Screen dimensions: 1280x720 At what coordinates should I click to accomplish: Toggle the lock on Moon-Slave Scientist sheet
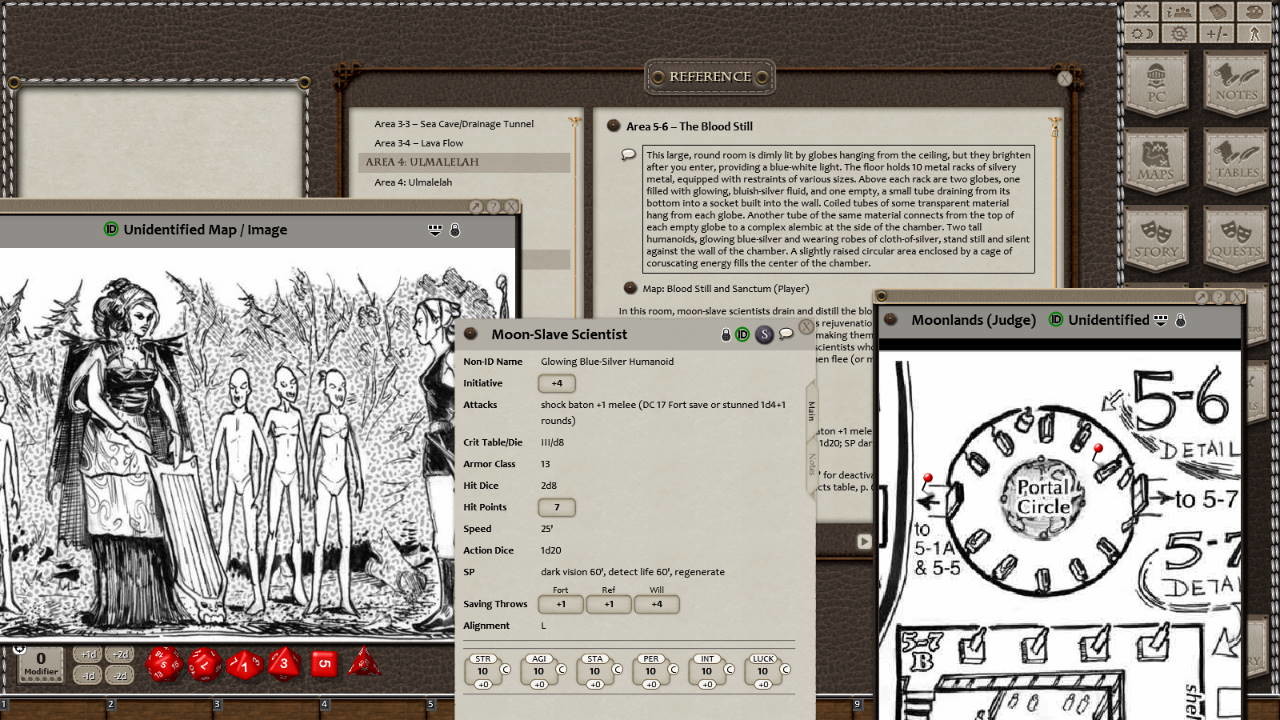click(726, 335)
